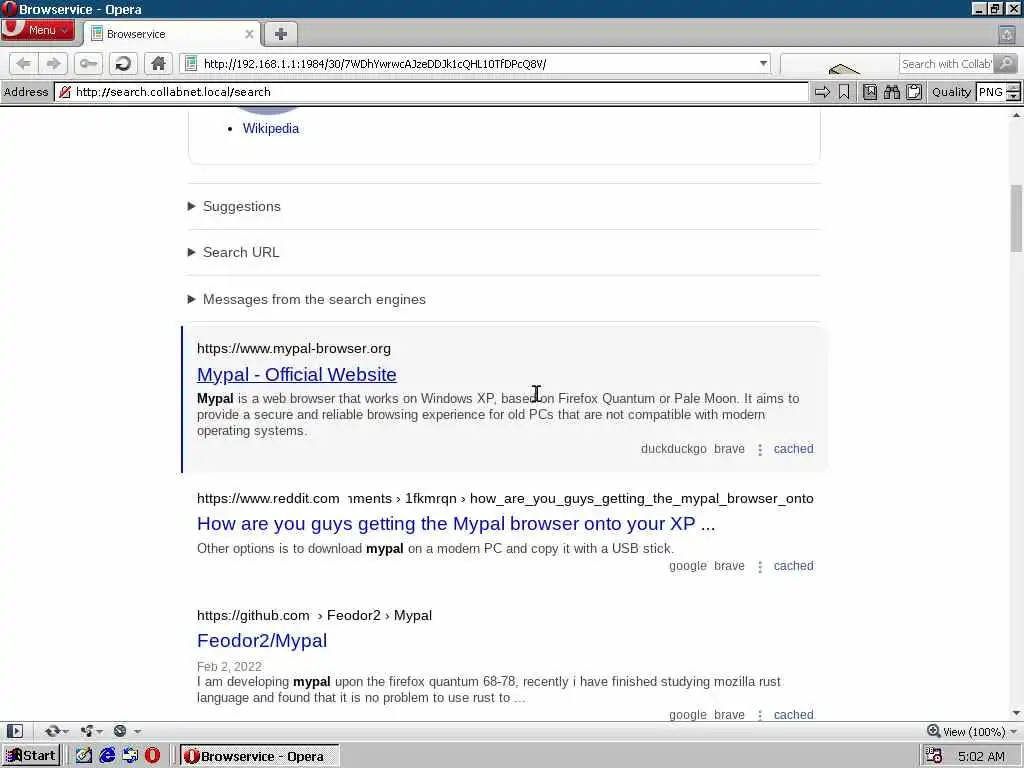
Task: Launch Internet Explorer from quick launch
Action: 107,756
